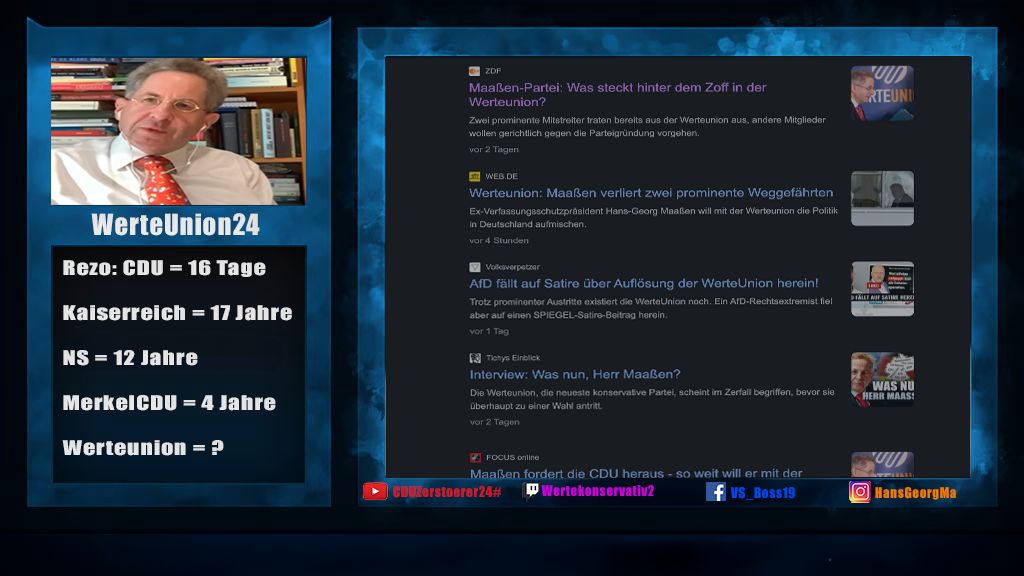
Task: Open thumbnail of the ZDF Werteunion article
Action: (x=882, y=93)
